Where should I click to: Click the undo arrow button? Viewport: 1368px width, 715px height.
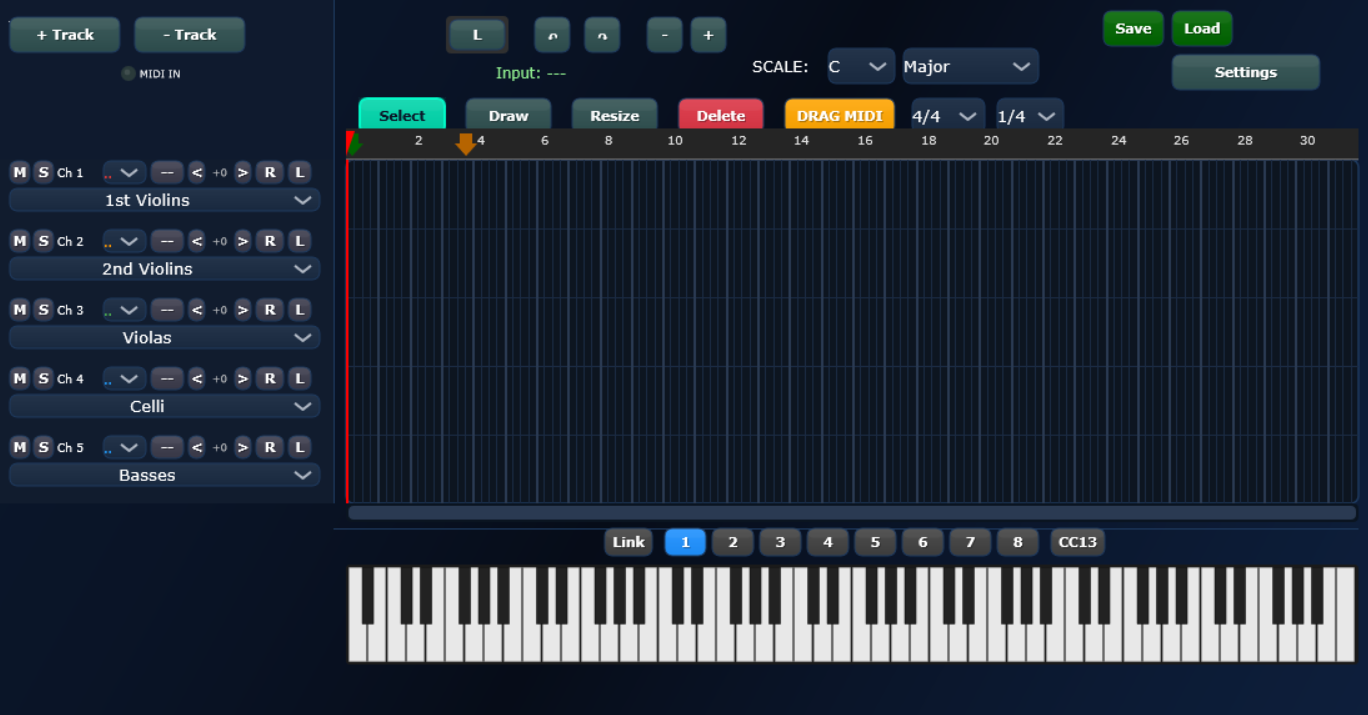pyautogui.click(x=552, y=35)
